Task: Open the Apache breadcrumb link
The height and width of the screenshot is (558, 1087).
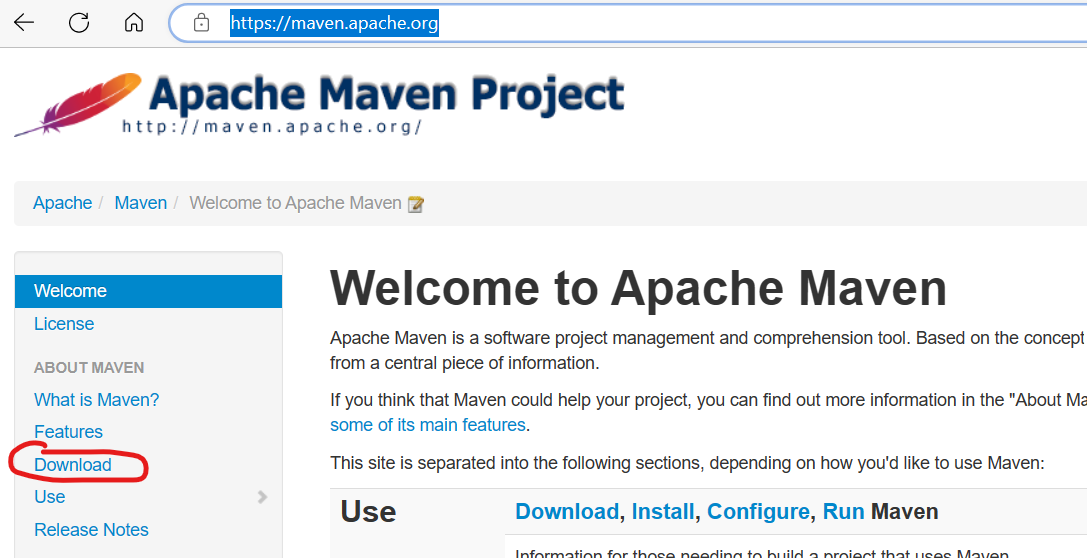Action: click(62, 203)
